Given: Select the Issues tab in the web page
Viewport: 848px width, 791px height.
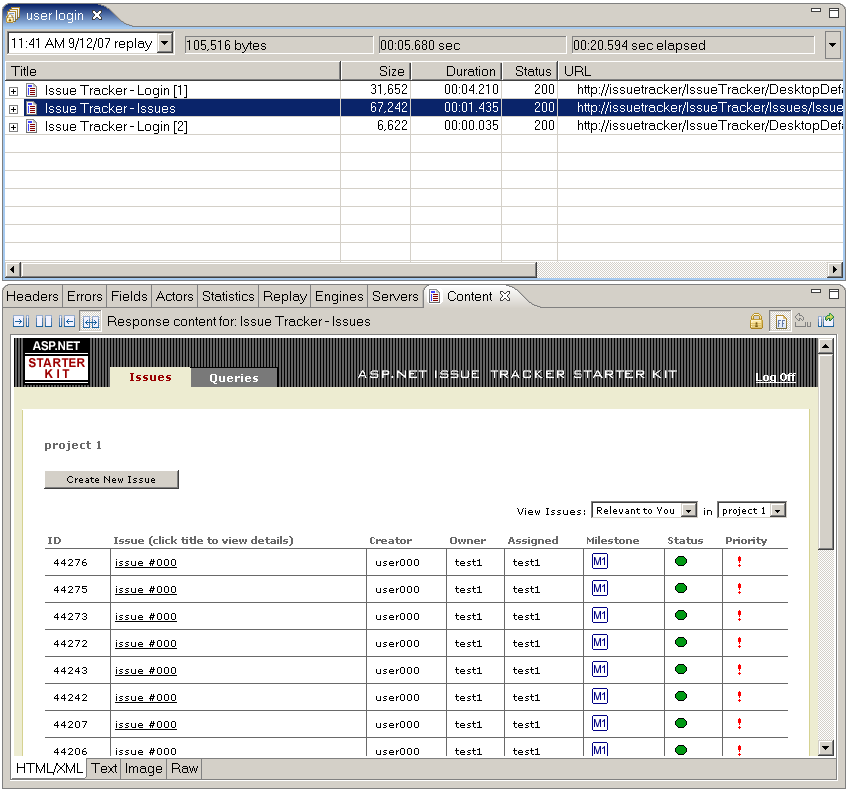Looking at the screenshot, I should point(150,377).
